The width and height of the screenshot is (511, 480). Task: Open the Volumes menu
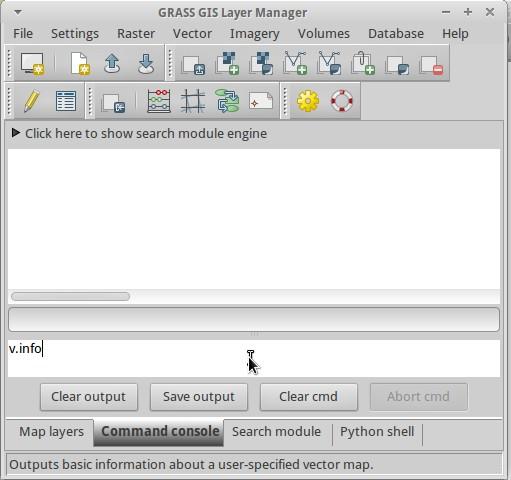tap(324, 34)
